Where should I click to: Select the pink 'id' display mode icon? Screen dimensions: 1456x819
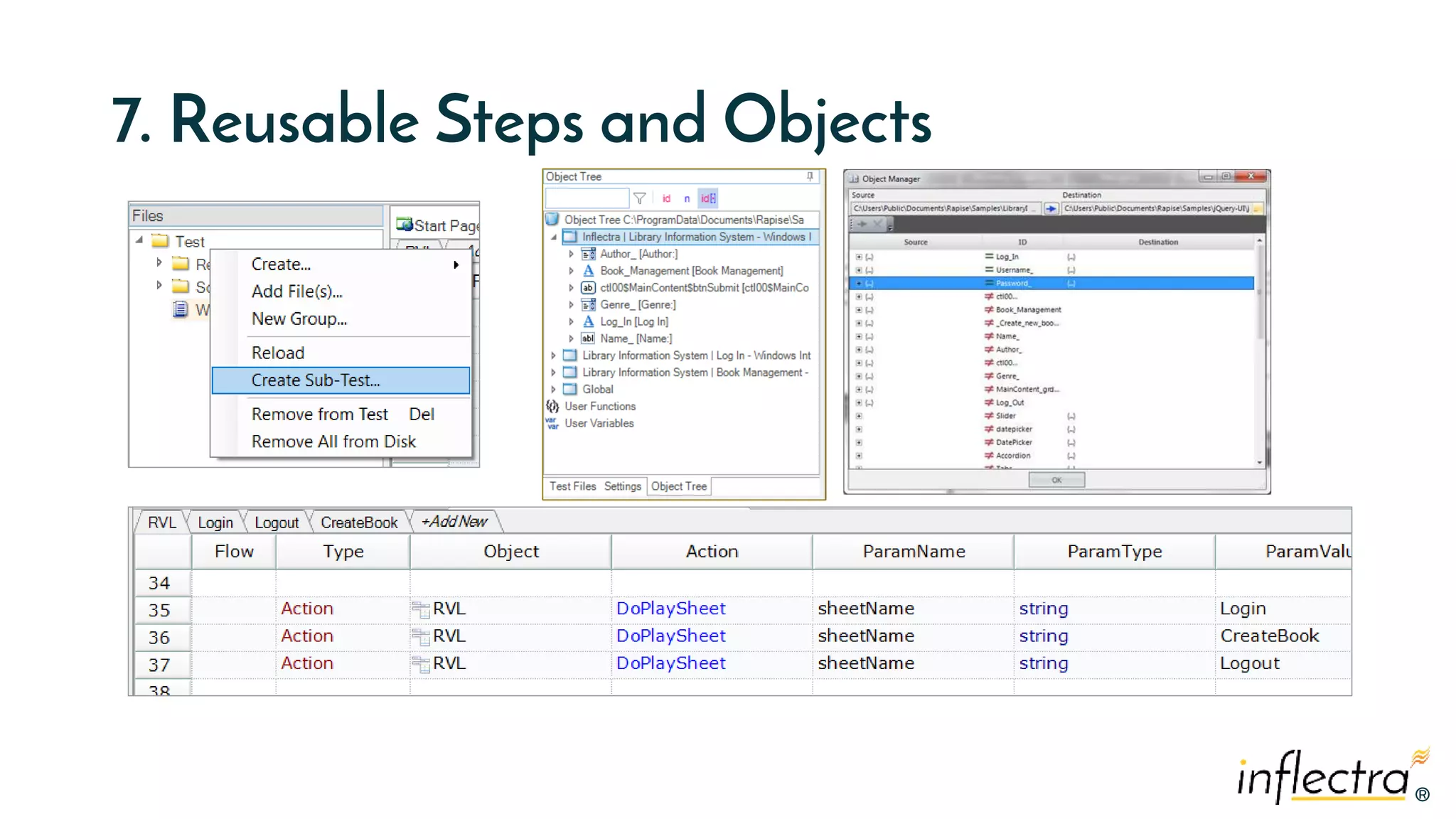666,198
